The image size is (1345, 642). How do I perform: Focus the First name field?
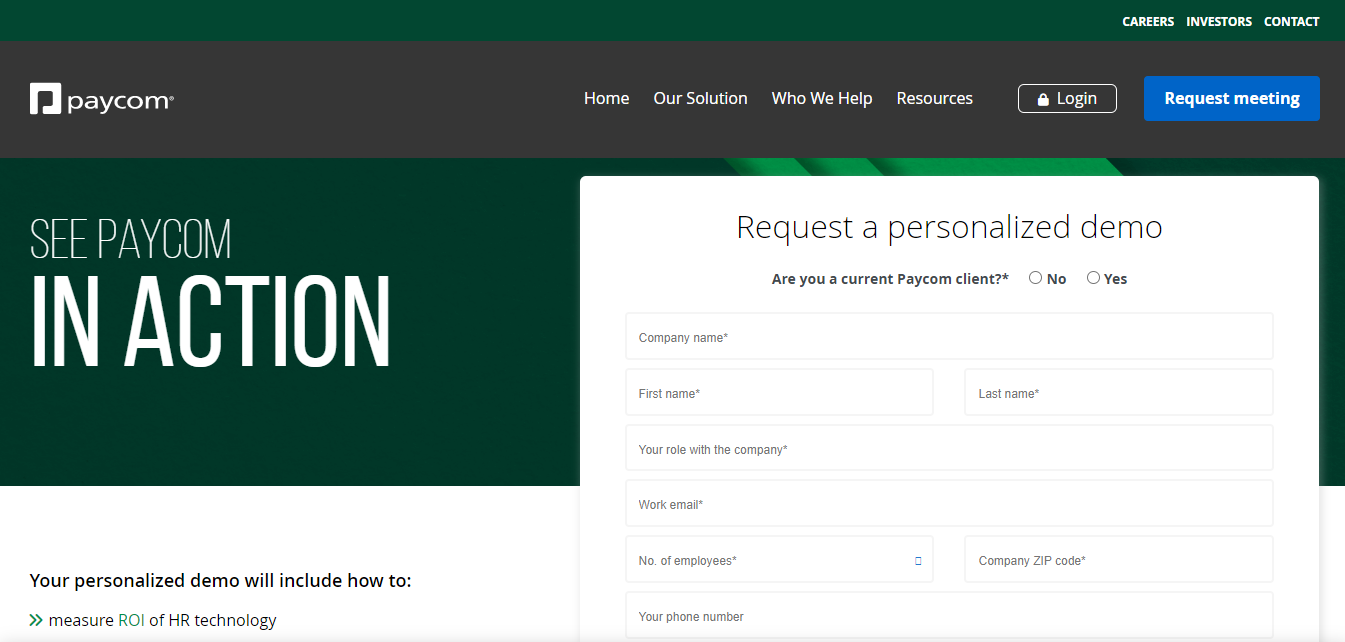pyautogui.click(x=779, y=393)
